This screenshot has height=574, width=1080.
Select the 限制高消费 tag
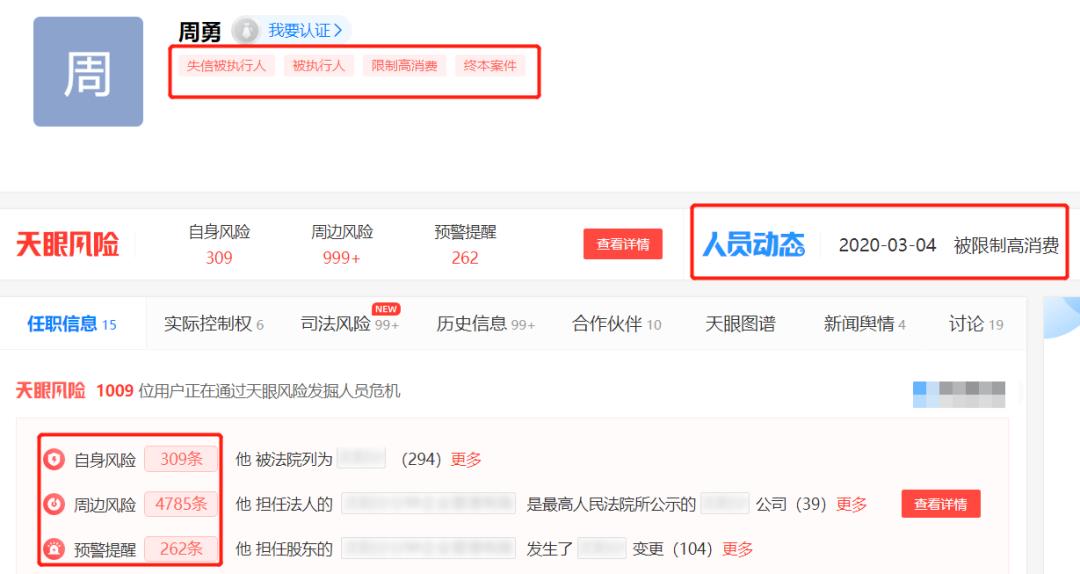[404, 66]
